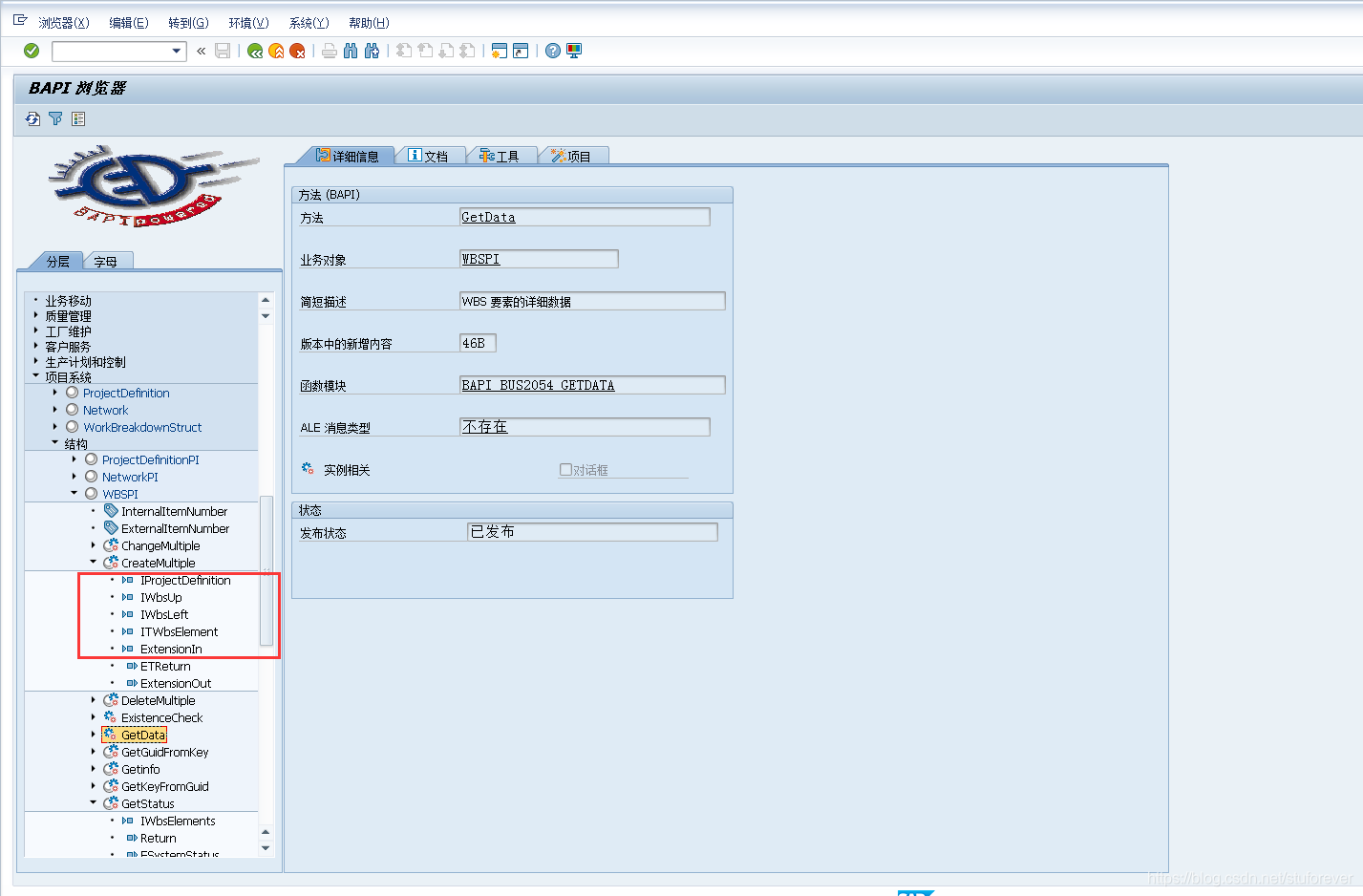Click the Help question mark icon

pos(553,51)
